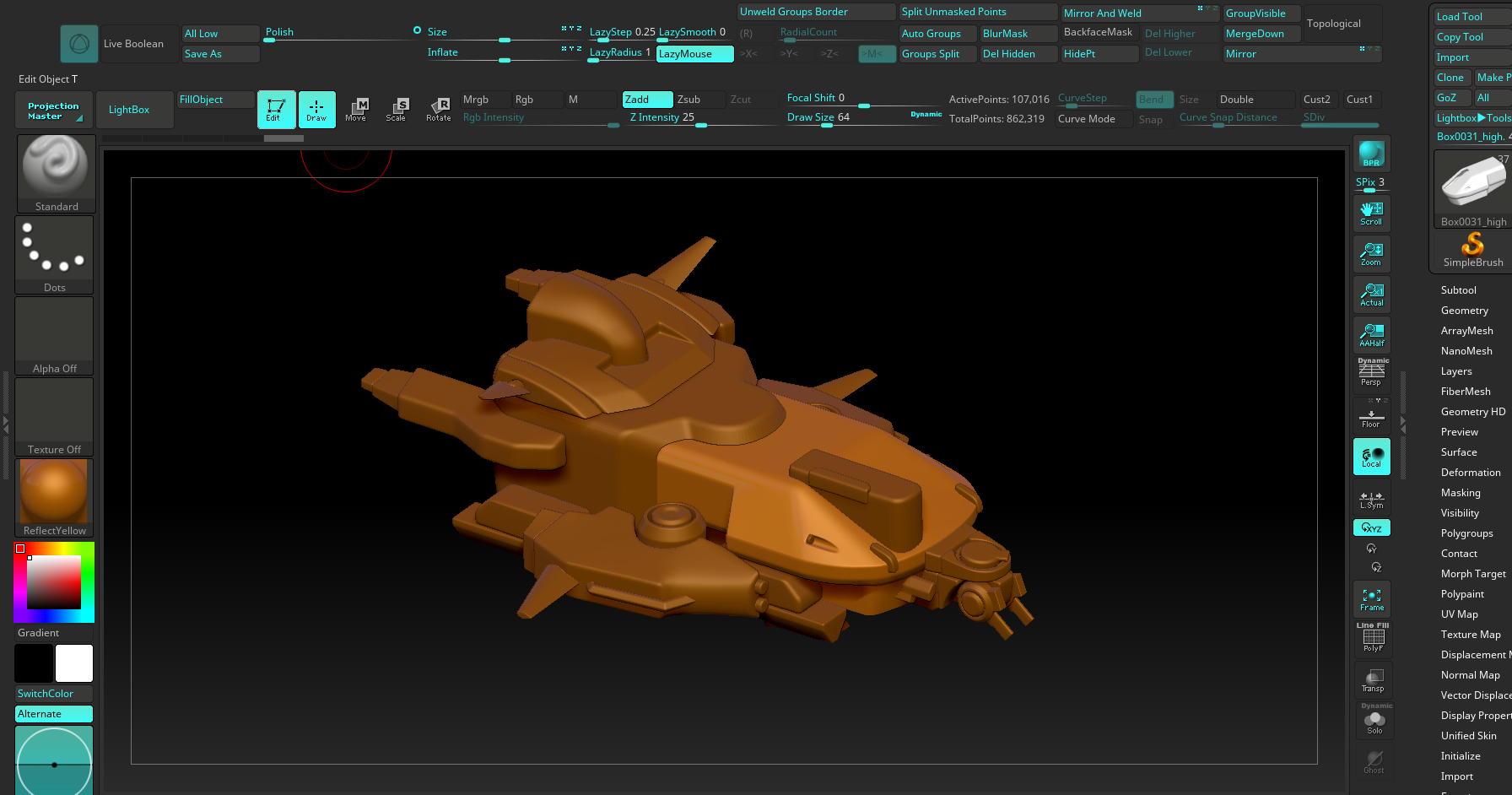Switch to Cust2 interface layout
1512x795 pixels.
(1320, 100)
